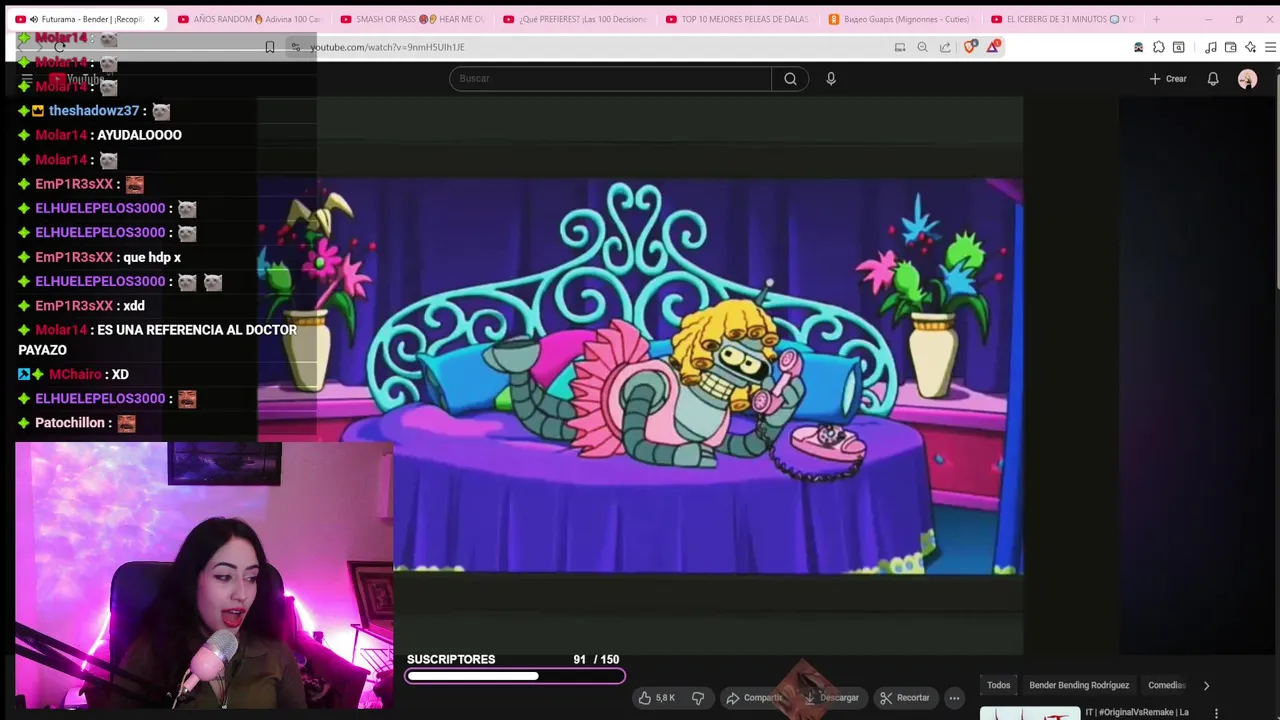This screenshot has height=720, width=1280.
Task: Switch to SMASH OR PASS browser tab
Action: pyautogui.click(x=412, y=19)
